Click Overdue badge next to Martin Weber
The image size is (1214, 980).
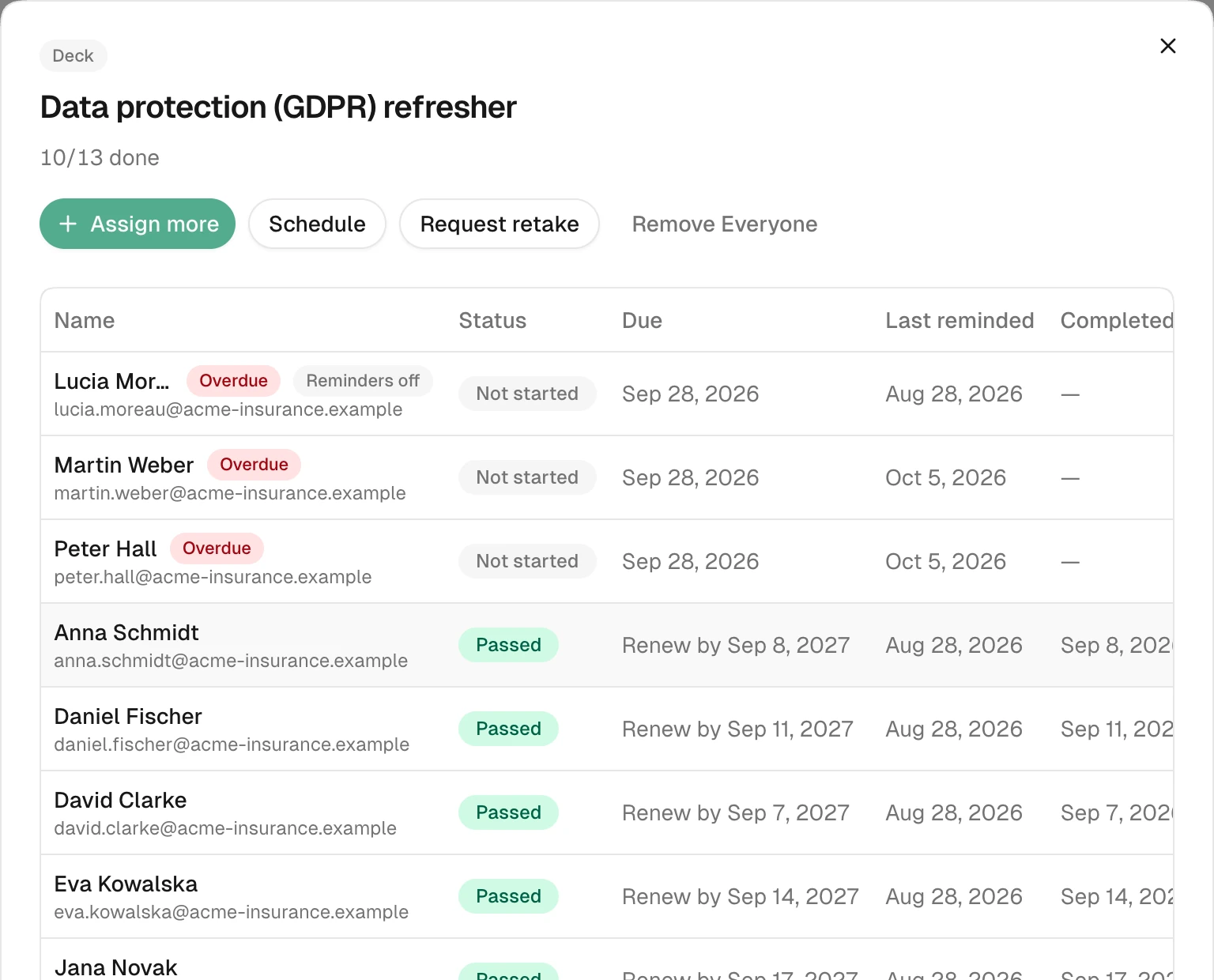254,465
